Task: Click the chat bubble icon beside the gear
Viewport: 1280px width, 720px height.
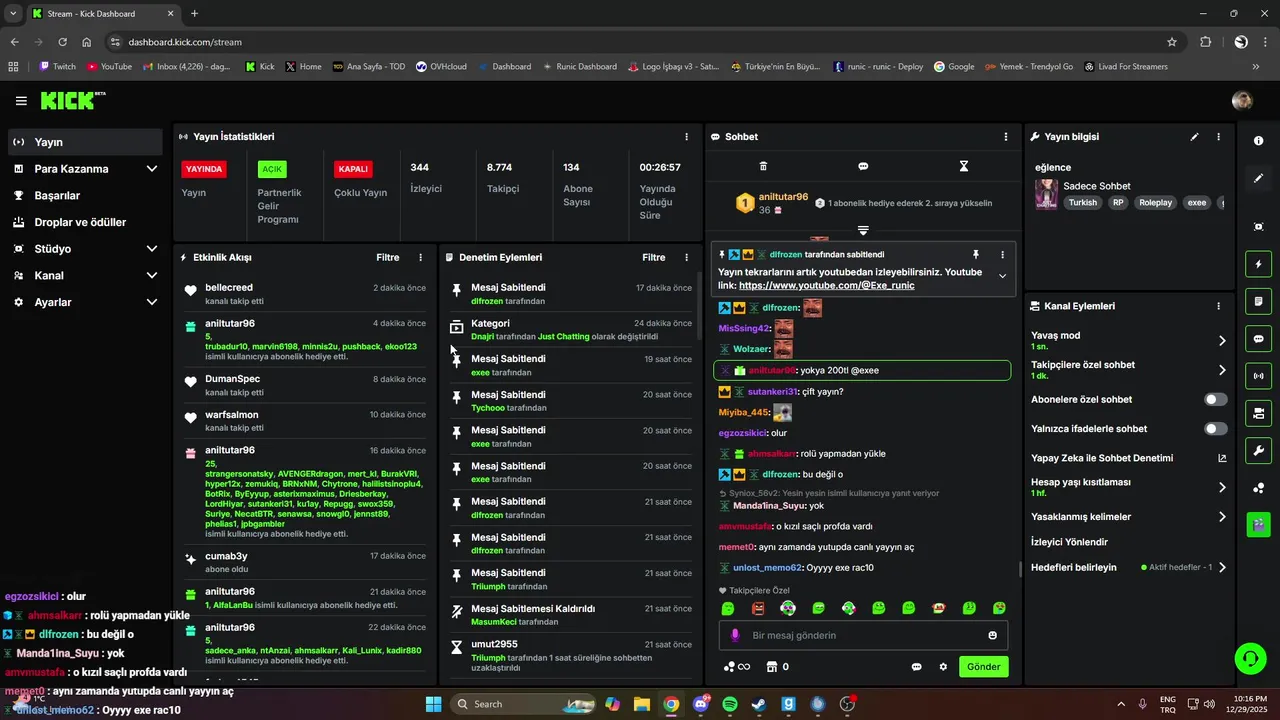Action: point(916,667)
